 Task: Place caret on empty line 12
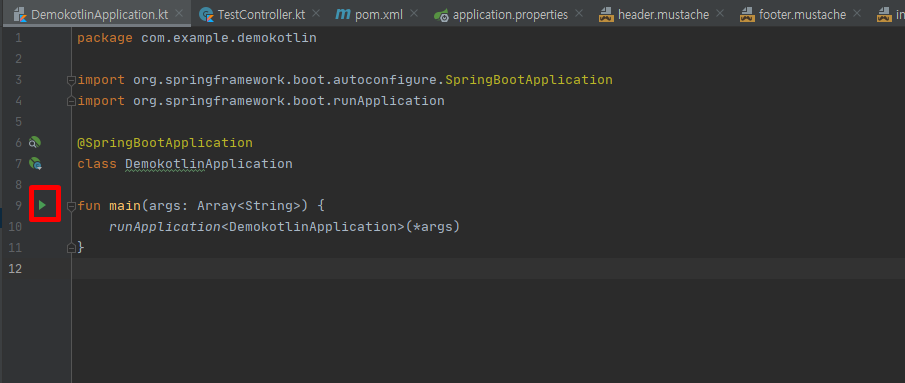coord(488,268)
